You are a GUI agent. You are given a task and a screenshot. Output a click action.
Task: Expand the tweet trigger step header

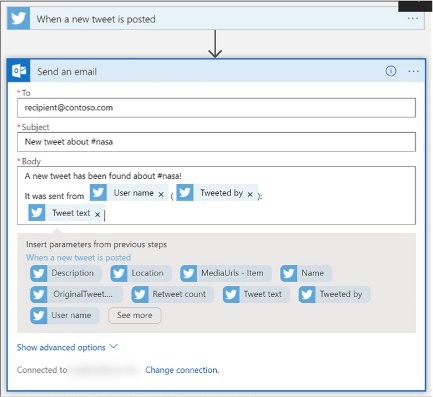[x=216, y=19]
